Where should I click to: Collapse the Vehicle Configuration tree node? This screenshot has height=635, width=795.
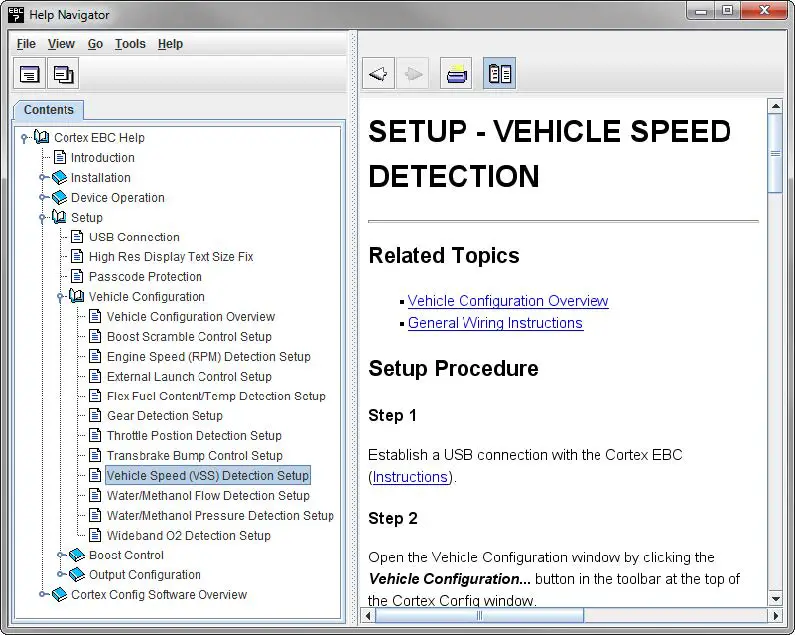click(60, 297)
